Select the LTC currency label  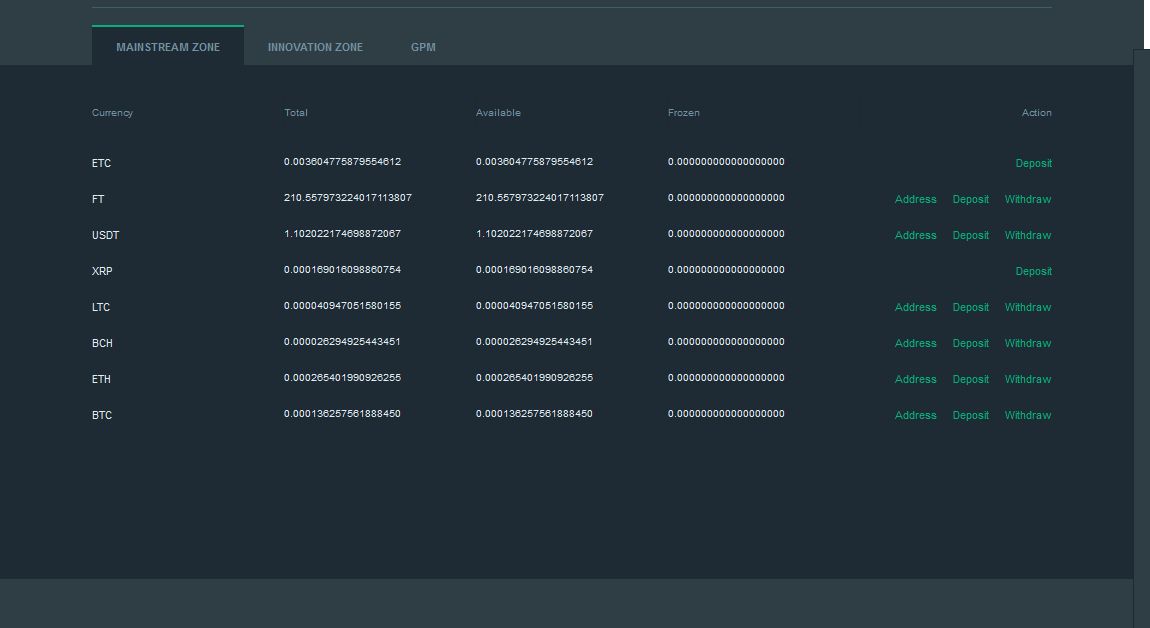pos(101,307)
